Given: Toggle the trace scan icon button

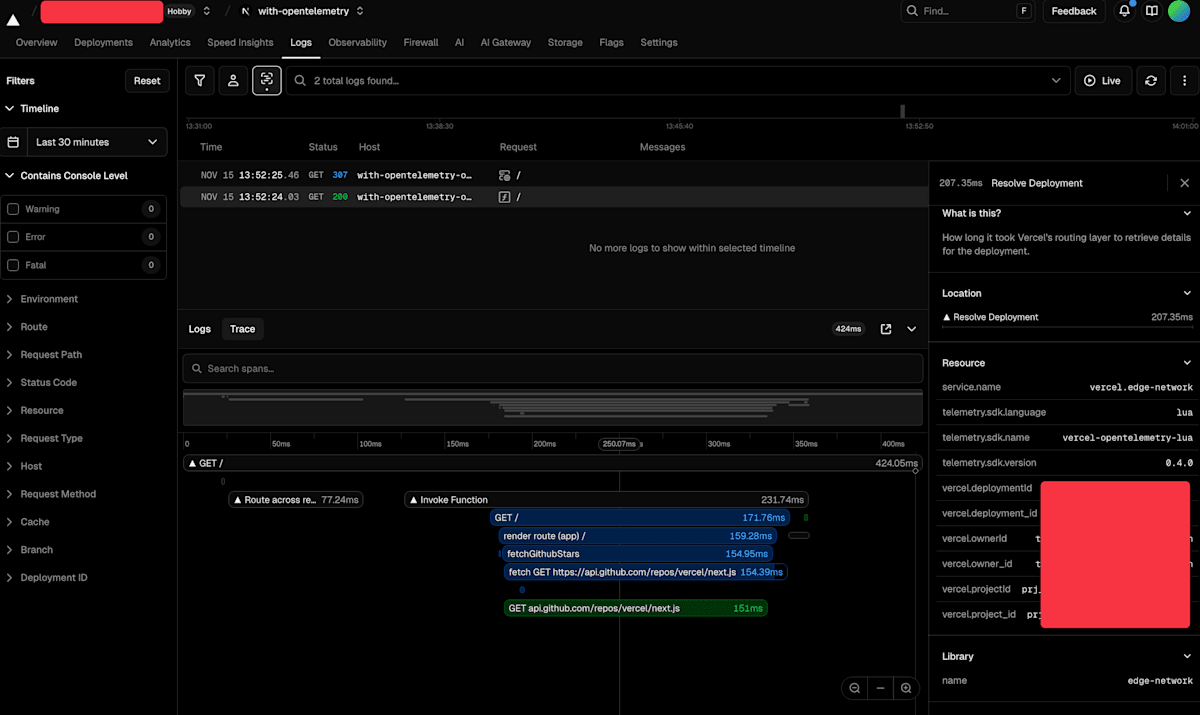Looking at the screenshot, I should coord(267,81).
